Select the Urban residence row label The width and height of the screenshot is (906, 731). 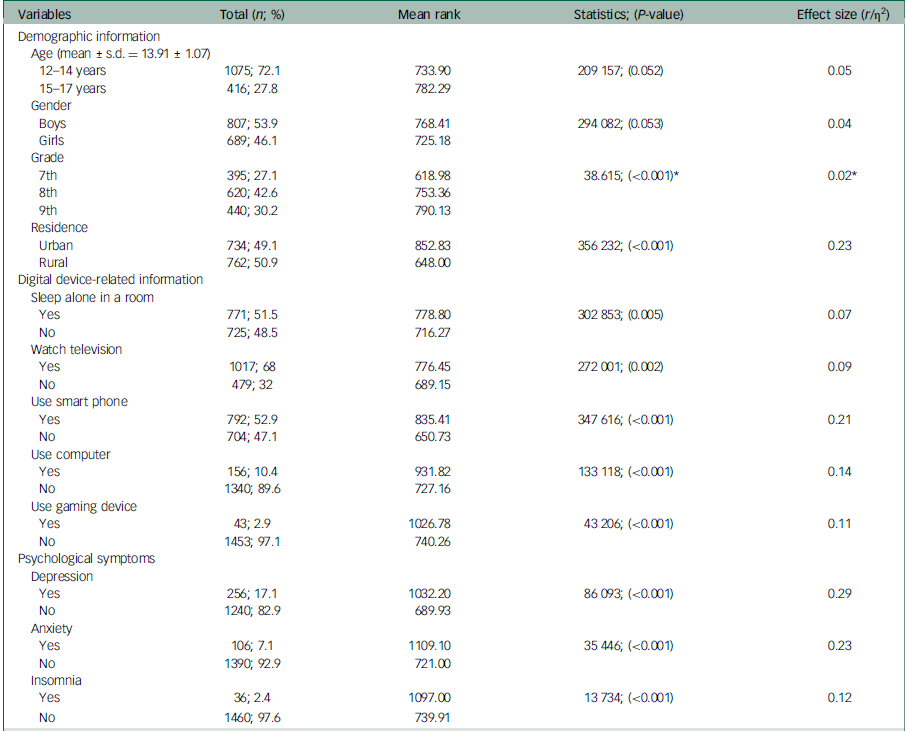pyautogui.click(x=56, y=245)
